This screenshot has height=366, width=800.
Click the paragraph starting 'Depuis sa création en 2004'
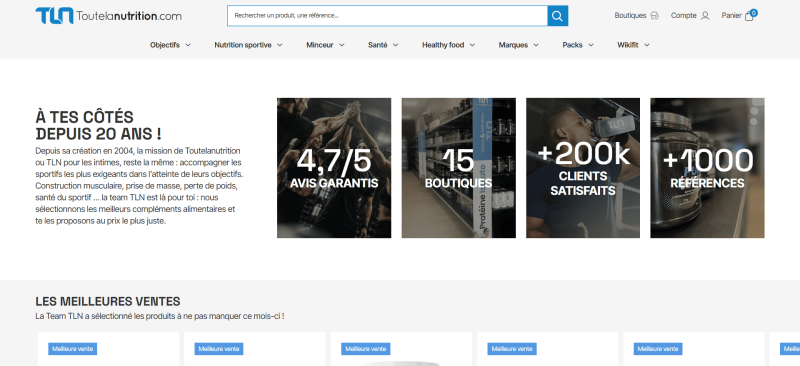(x=138, y=186)
